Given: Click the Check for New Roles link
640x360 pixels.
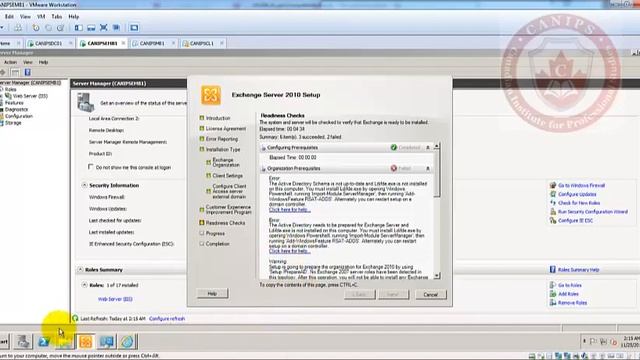Looking at the screenshot, I should pos(579,203).
